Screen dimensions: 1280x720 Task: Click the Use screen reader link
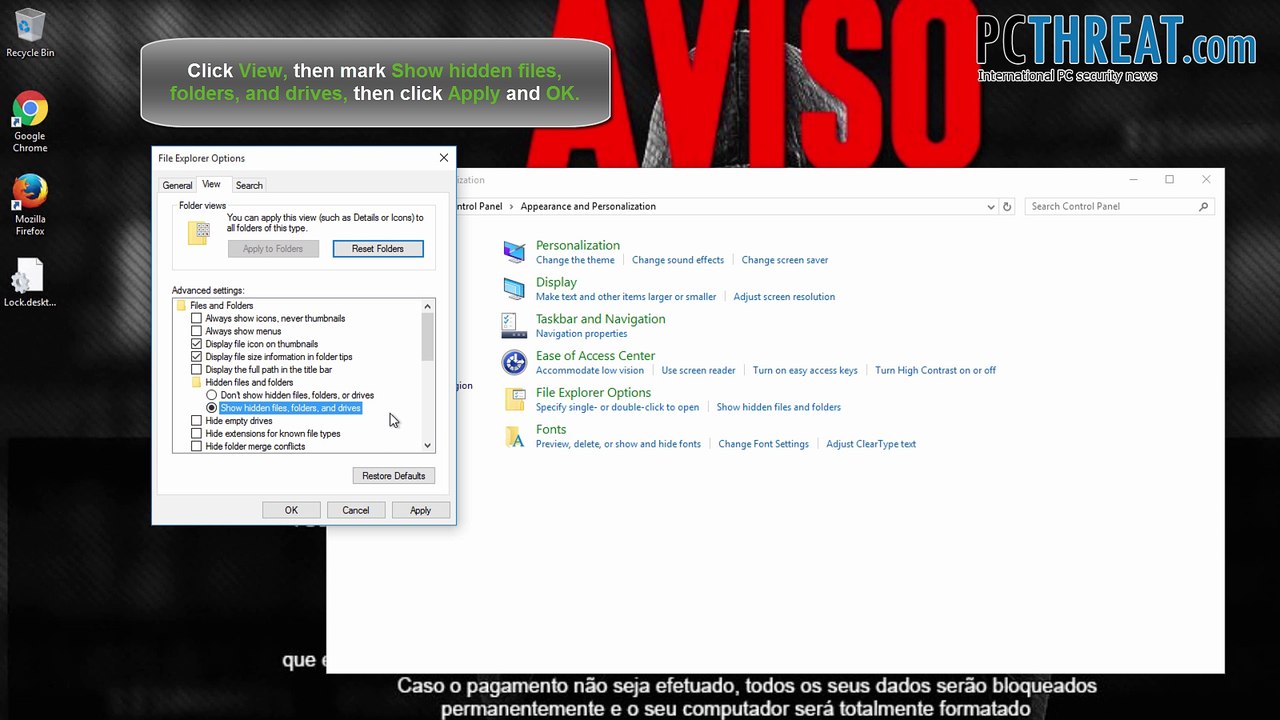(698, 371)
